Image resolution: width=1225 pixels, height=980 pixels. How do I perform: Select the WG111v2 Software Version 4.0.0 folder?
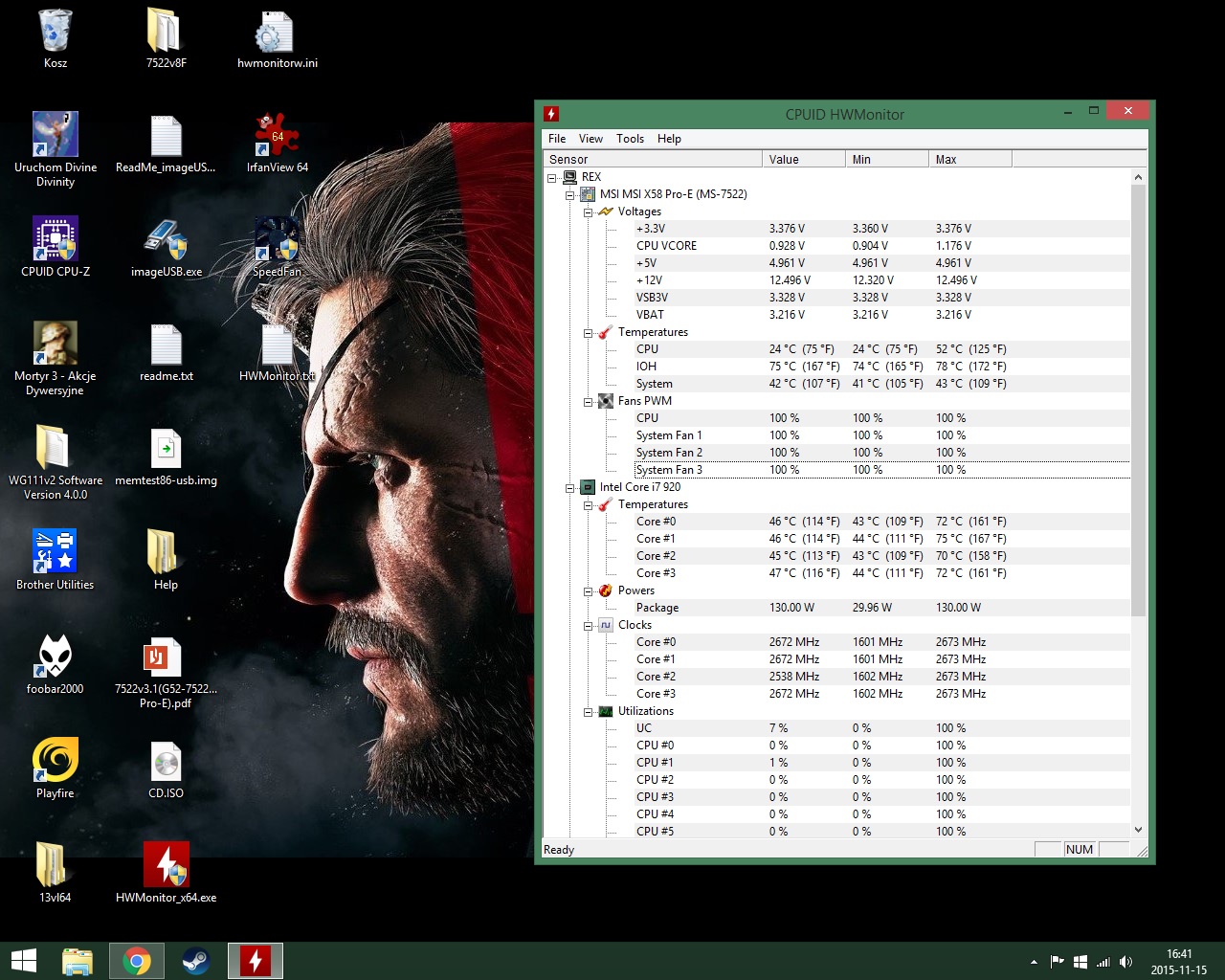[x=55, y=449]
